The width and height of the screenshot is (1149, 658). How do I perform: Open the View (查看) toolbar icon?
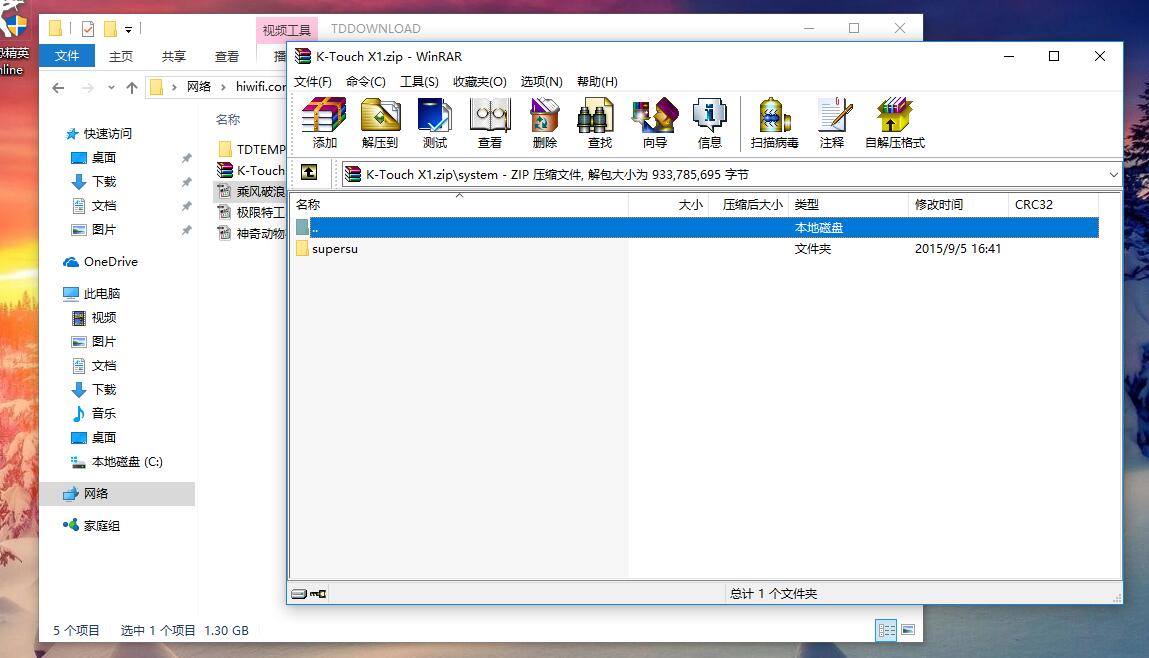(x=490, y=123)
